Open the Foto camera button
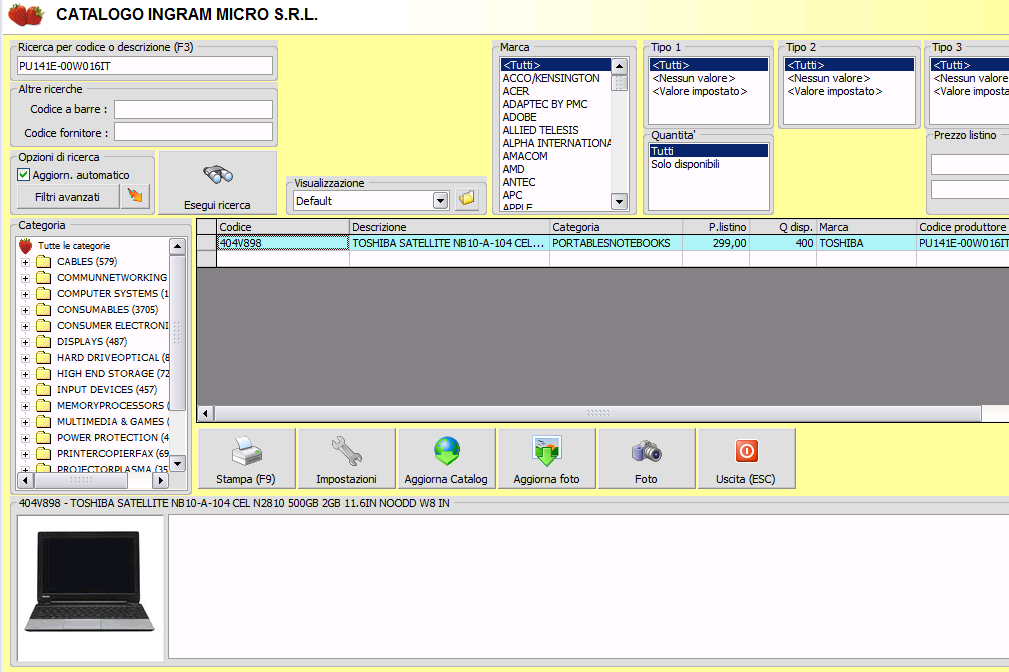The width and height of the screenshot is (1009, 672). pos(646,458)
